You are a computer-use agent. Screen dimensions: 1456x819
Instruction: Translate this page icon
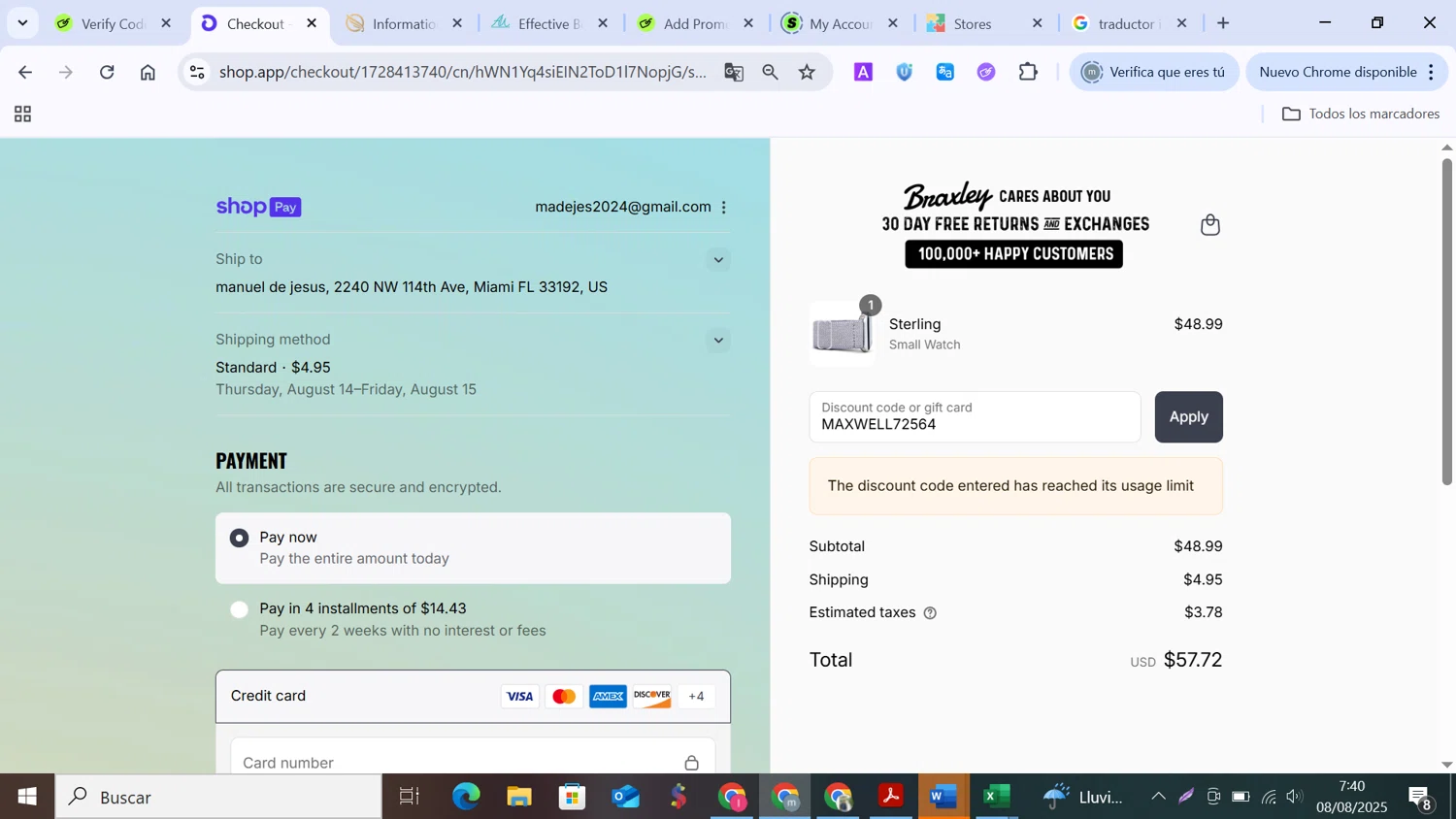734,72
